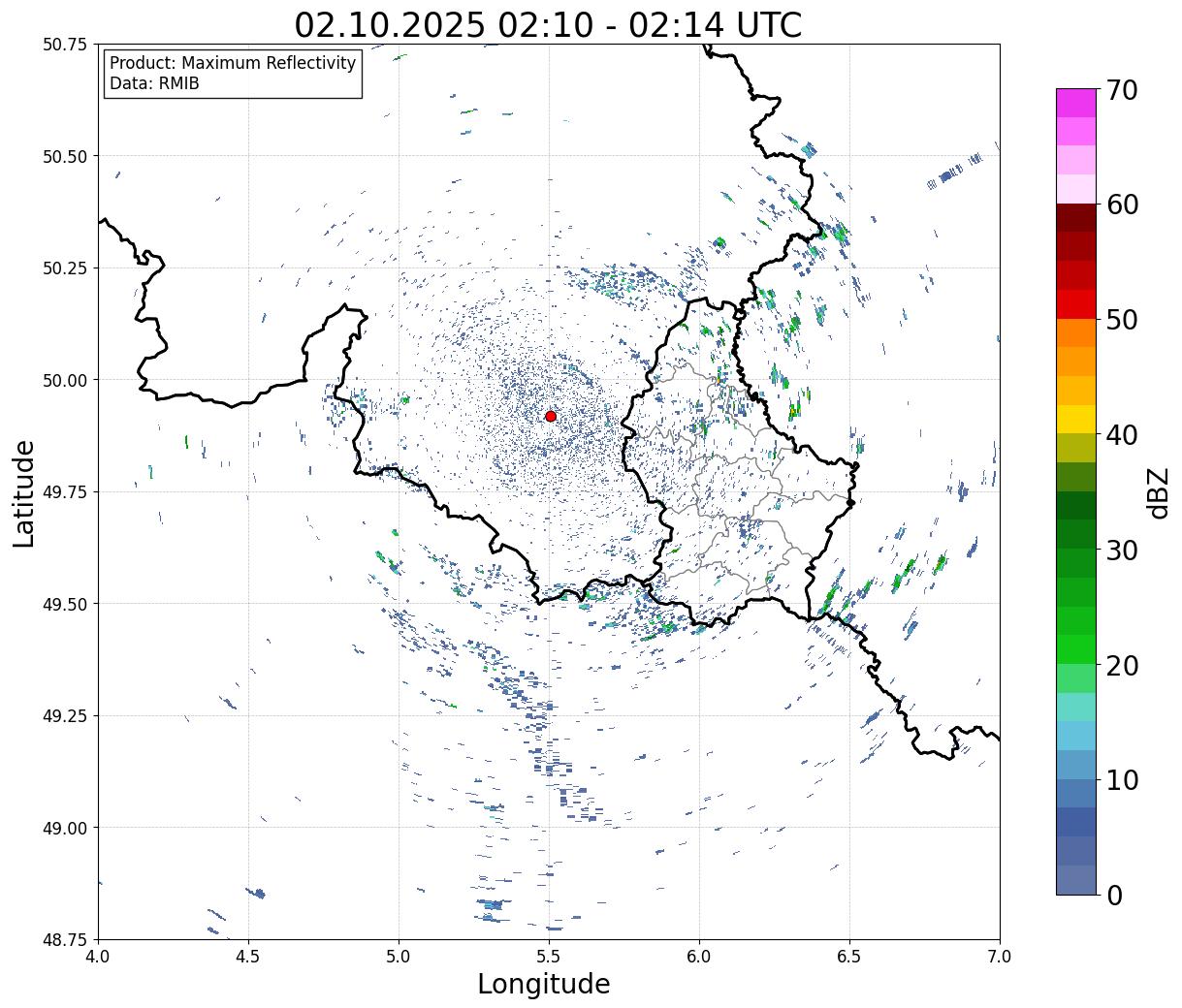Screen dimensions: 1182x1008
Task: Click the longitude tick label 4.0
Action: (x=98, y=957)
